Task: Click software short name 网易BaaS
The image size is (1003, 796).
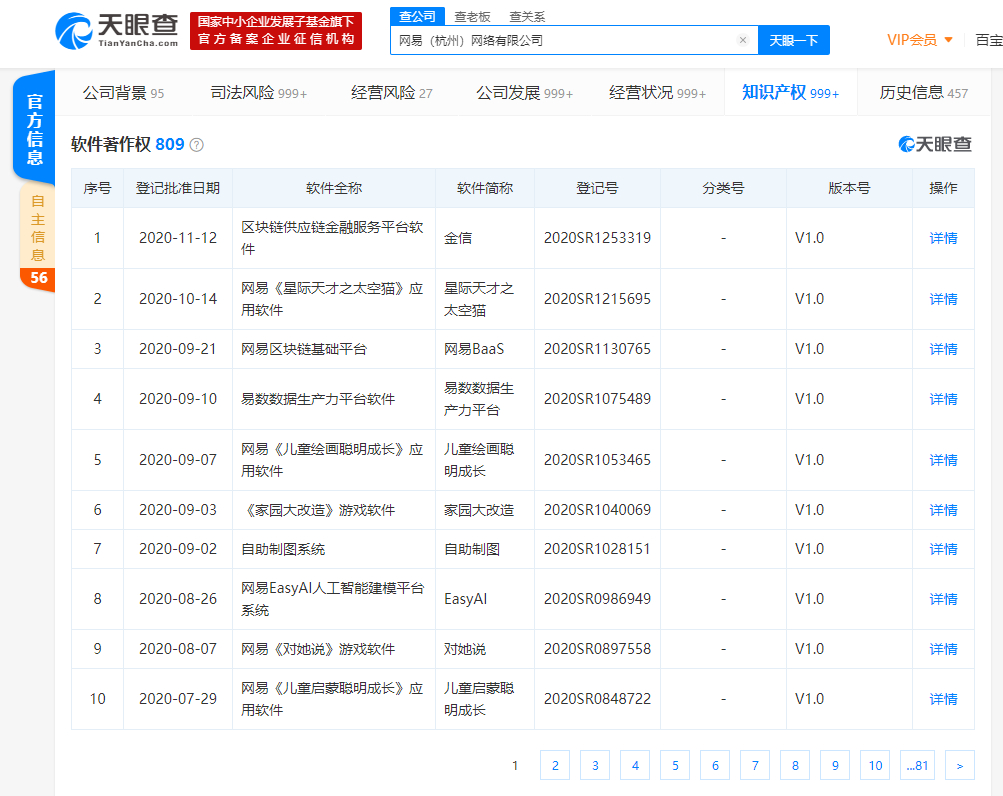Action: tap(474, 349)
